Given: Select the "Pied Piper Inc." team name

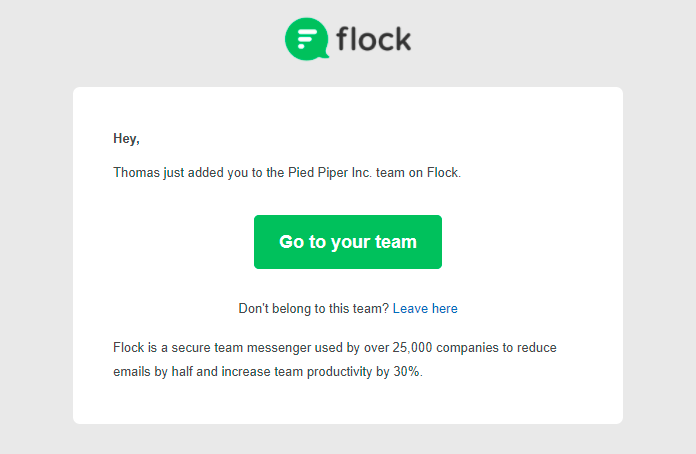Looking at the screenshot, I should pos(330,172).
